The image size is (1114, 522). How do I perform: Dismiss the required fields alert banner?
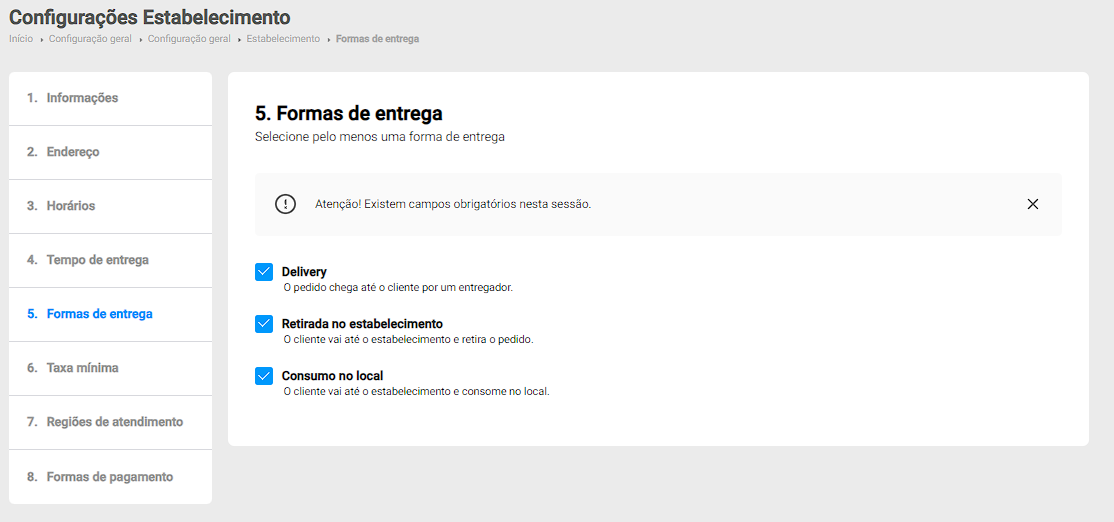point(1033,204)
